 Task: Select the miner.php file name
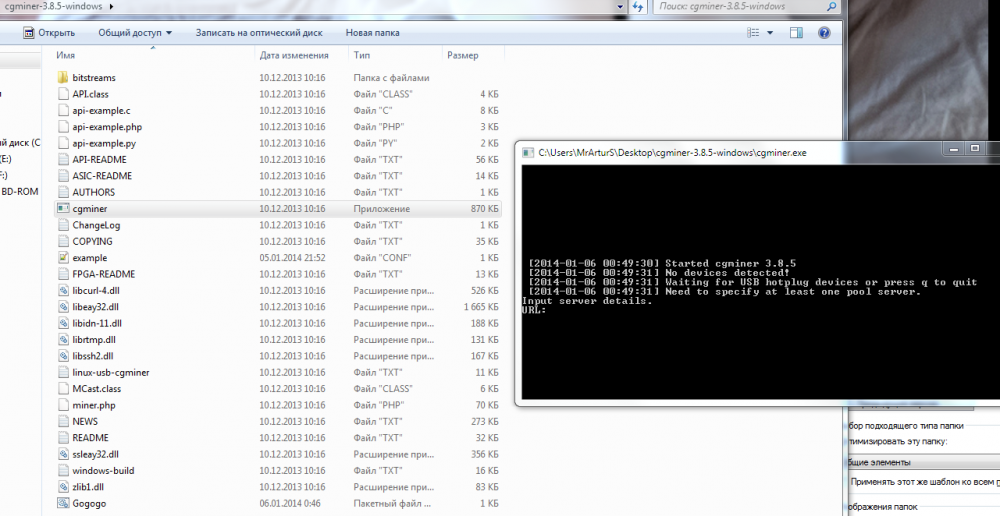[94, 405]
